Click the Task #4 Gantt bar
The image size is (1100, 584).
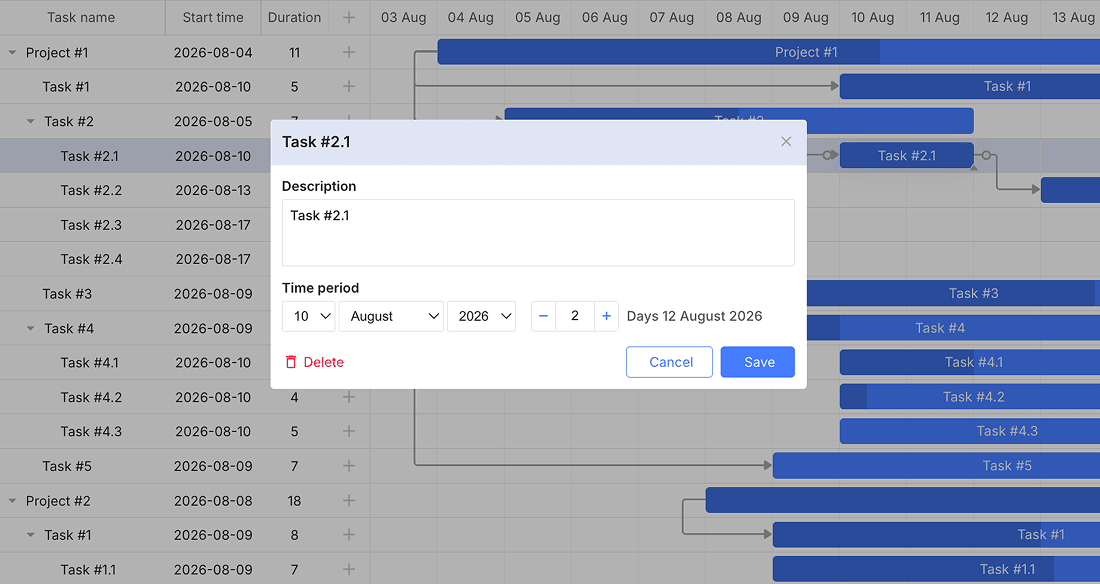pyautogui.click(x=953, y=328)
